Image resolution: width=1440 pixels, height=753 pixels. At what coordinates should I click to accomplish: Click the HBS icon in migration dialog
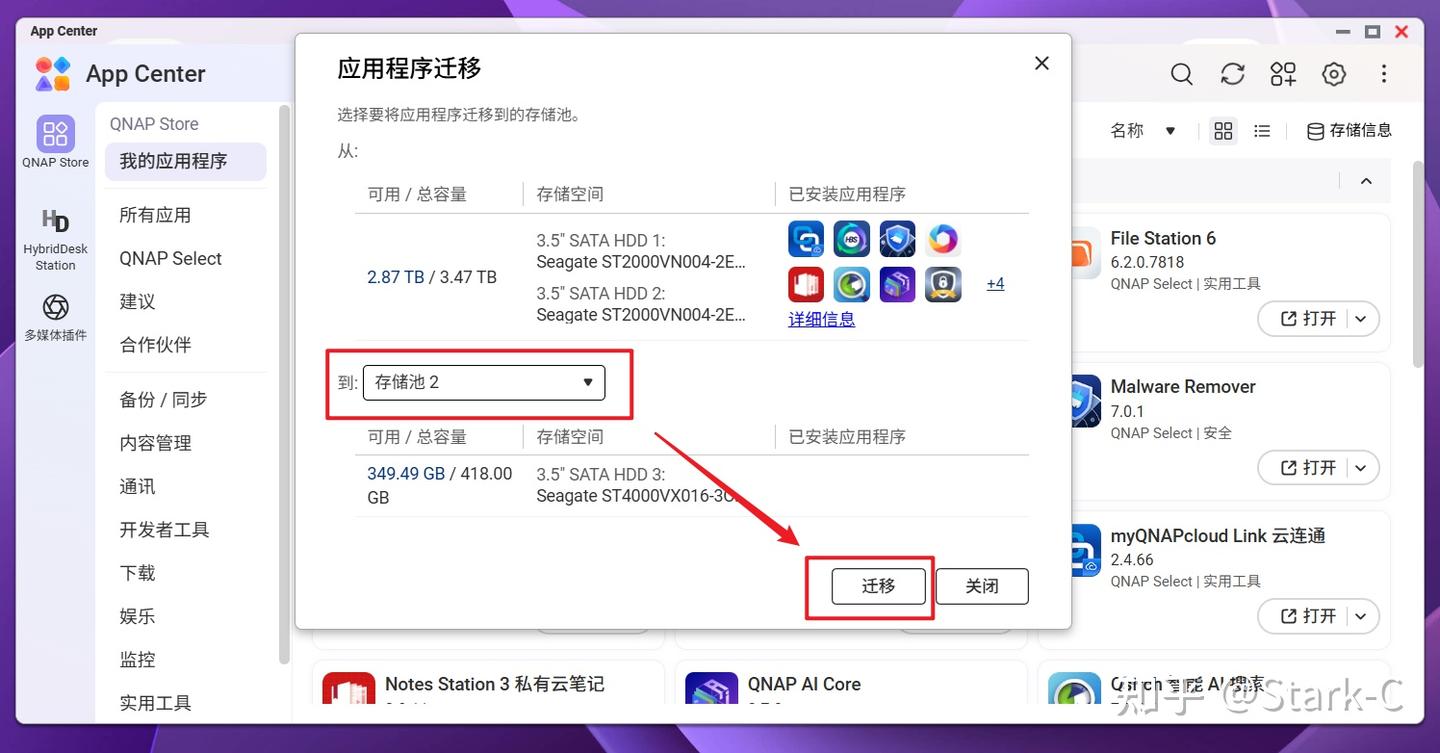852,239
